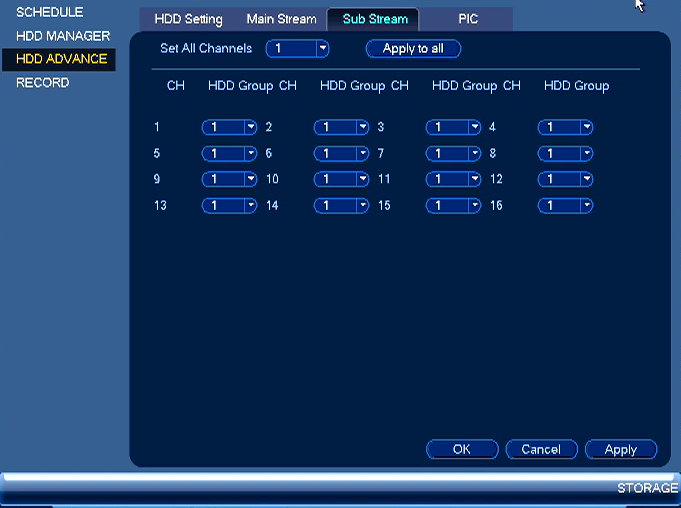Open HDD Group dropdown for channel 16
This screenshot has height=508, width=681.
coord(565,205)
